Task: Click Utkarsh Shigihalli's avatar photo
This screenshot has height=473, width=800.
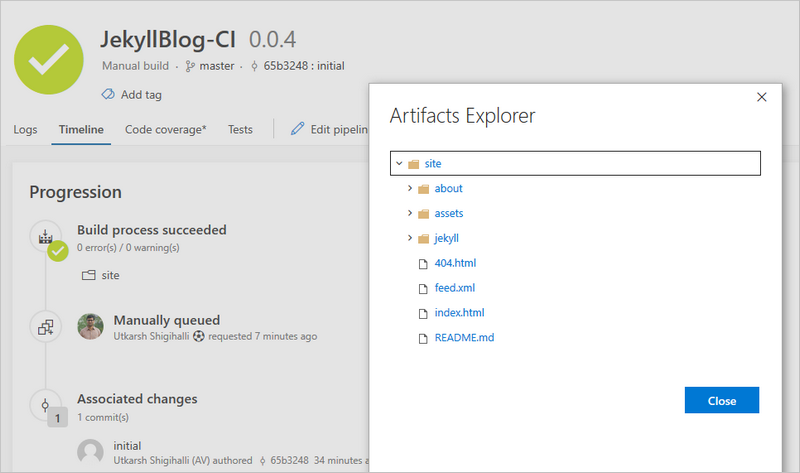Action: click(90, 327)
